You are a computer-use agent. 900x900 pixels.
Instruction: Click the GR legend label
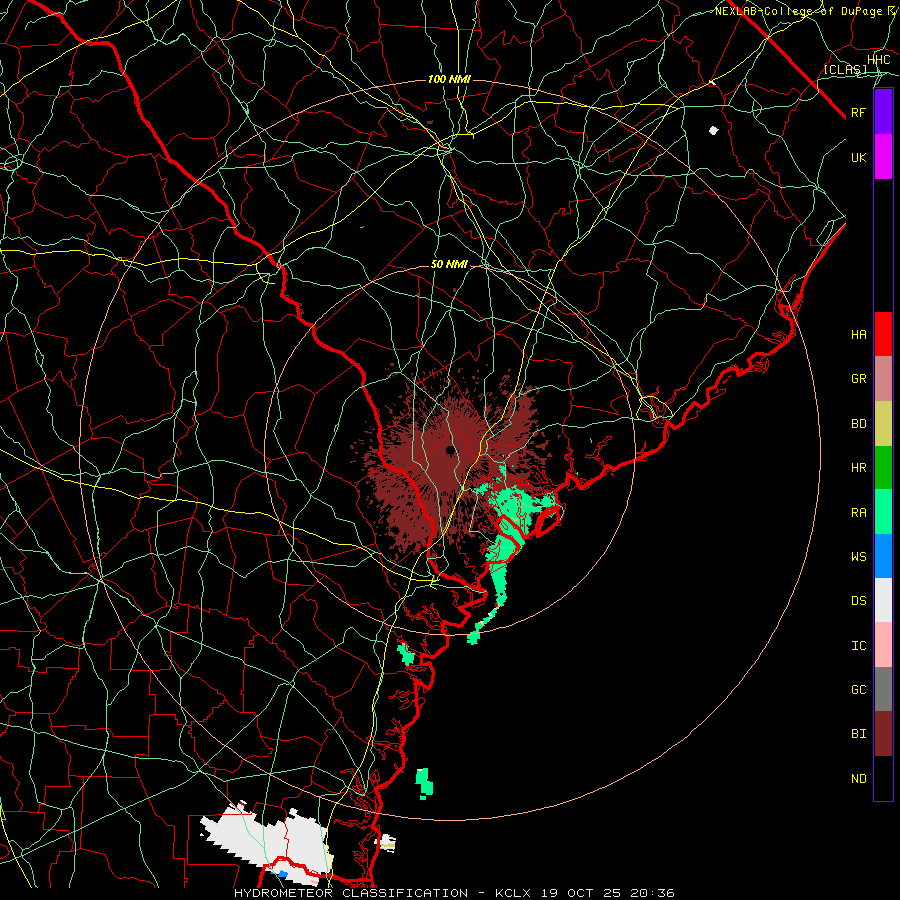859,379
